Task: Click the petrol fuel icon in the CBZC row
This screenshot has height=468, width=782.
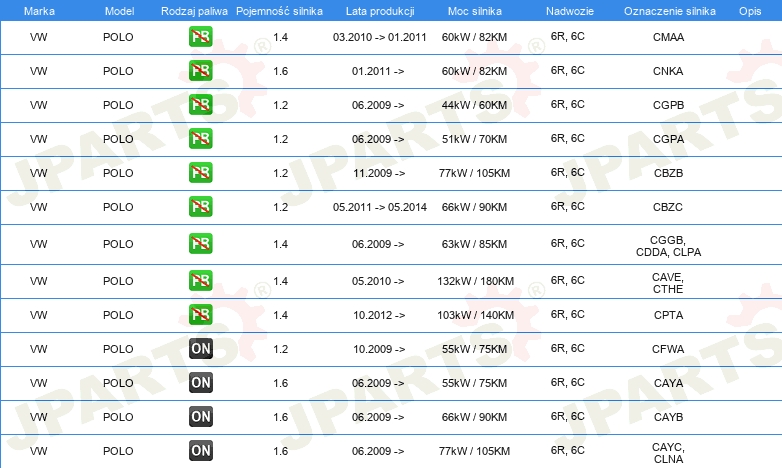Action: click(200, 206)
